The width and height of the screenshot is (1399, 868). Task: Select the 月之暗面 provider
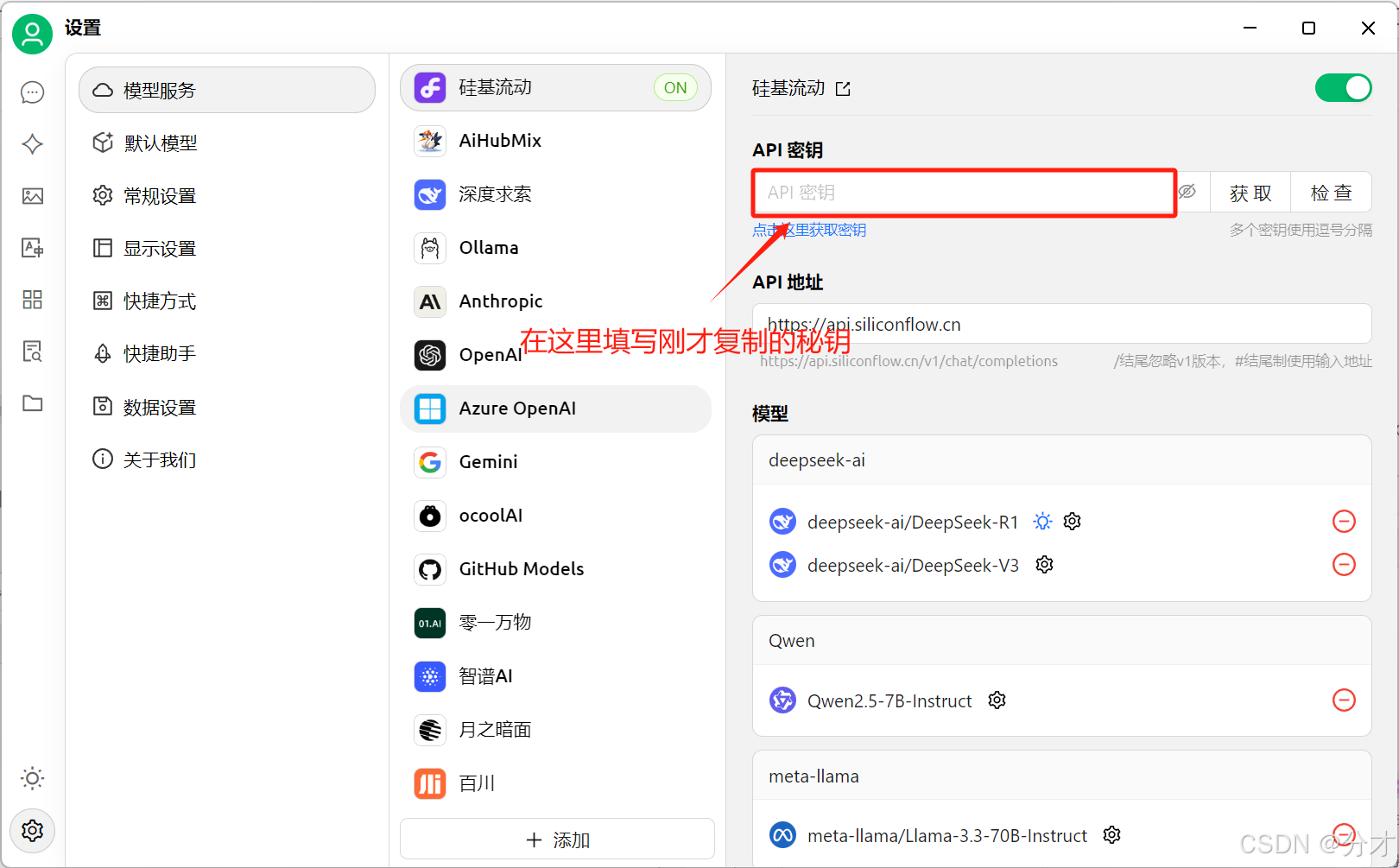pos(555,730)
